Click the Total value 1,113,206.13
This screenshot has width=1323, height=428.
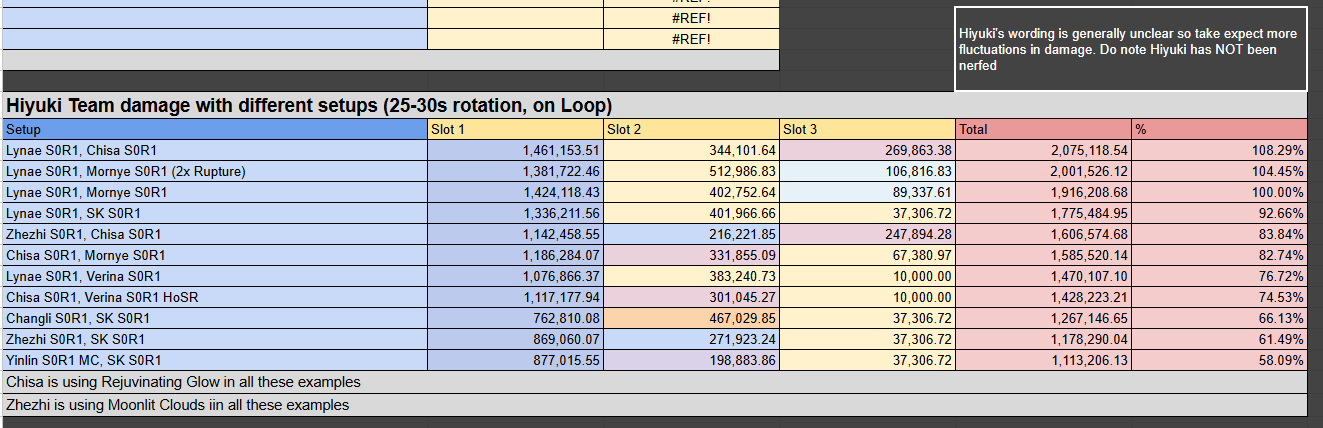[x=1043, y=360]
